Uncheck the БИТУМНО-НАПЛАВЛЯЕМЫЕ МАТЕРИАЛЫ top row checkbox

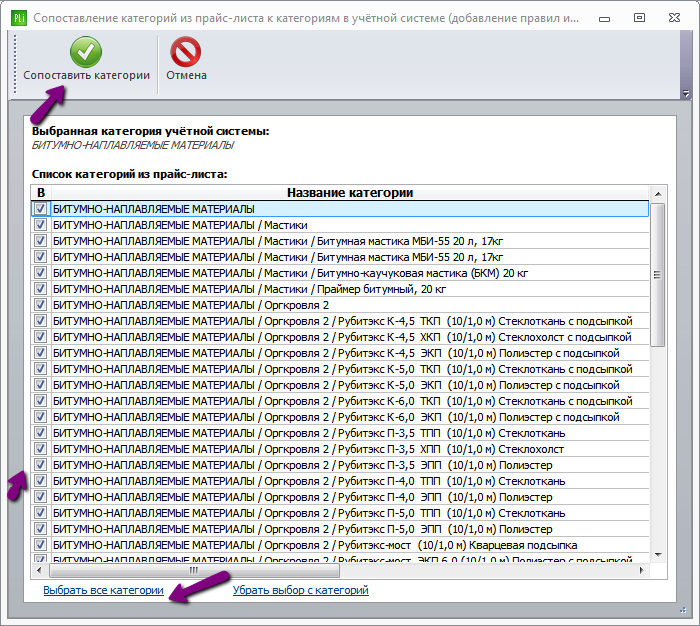[x=40, y=209]
